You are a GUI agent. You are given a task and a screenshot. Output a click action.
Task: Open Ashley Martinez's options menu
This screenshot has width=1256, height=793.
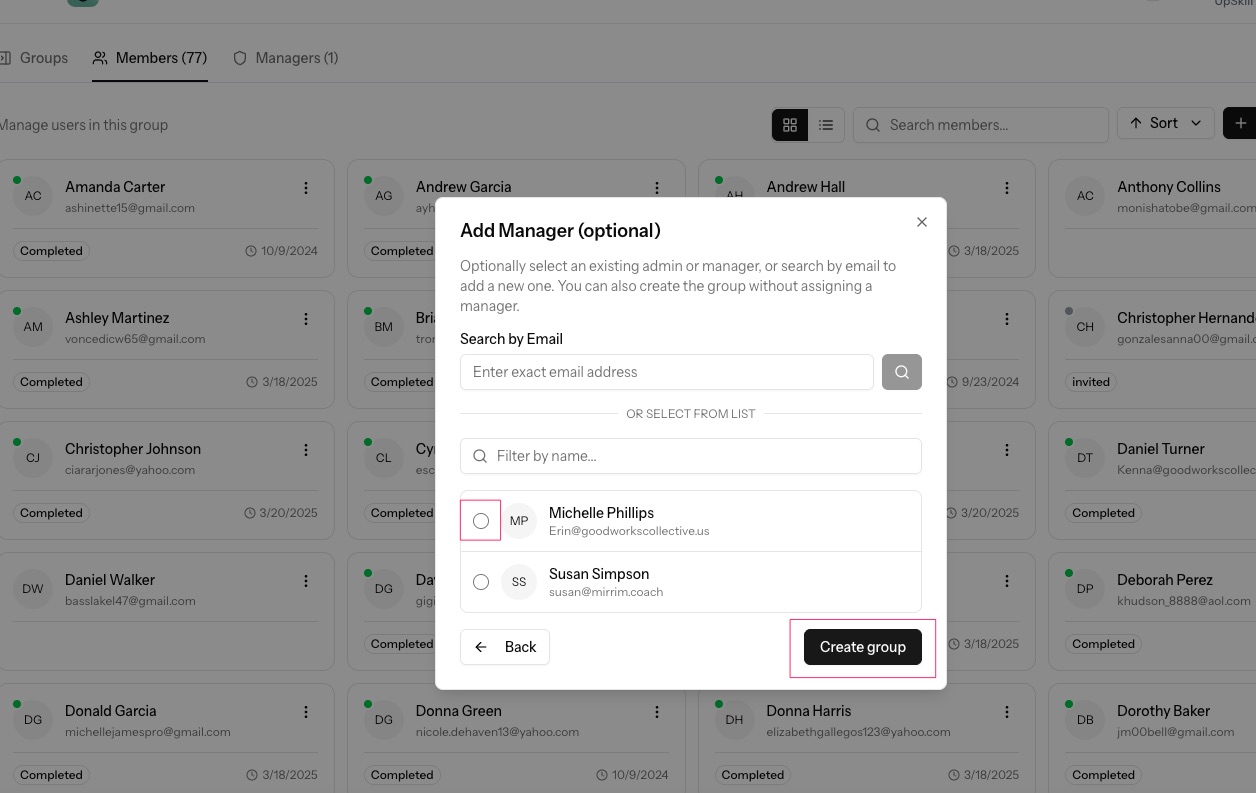coord(306,319)
